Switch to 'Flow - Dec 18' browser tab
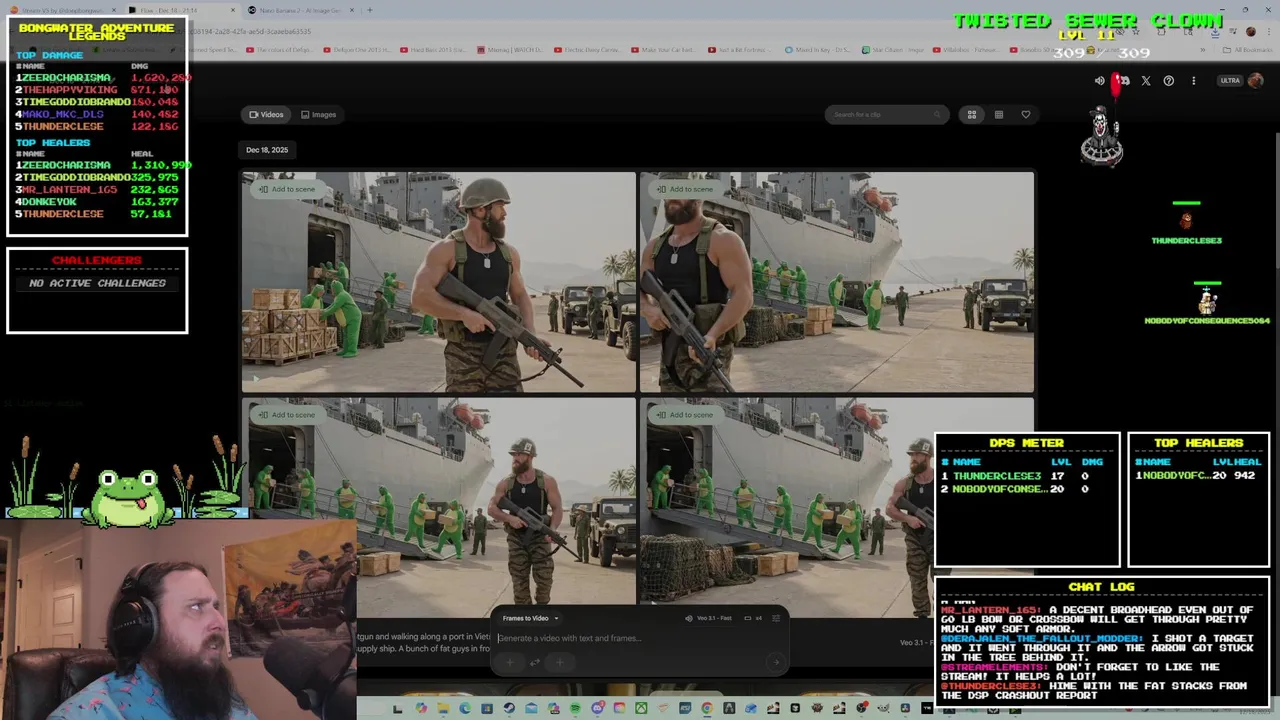Screen dimensions: 1280x720 click(180, 10)
